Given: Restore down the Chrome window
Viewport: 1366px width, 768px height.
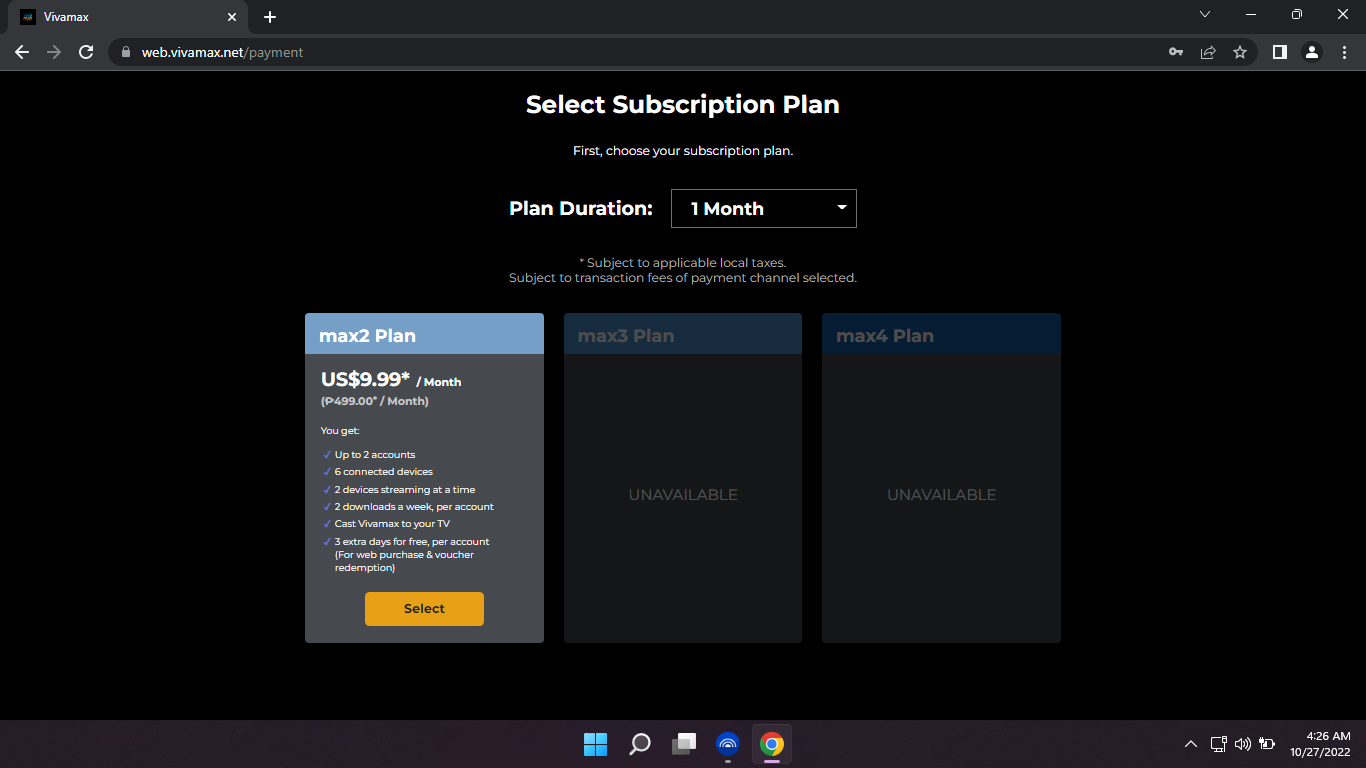Looking at the screenshot, I should (1297, 14).
